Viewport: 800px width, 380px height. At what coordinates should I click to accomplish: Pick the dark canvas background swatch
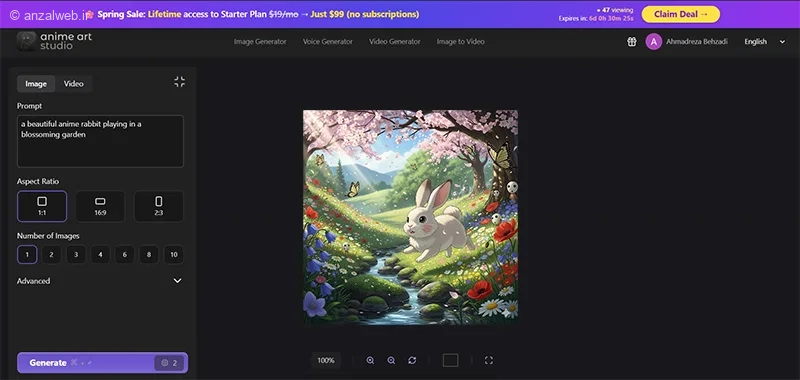tap(450, 361)
